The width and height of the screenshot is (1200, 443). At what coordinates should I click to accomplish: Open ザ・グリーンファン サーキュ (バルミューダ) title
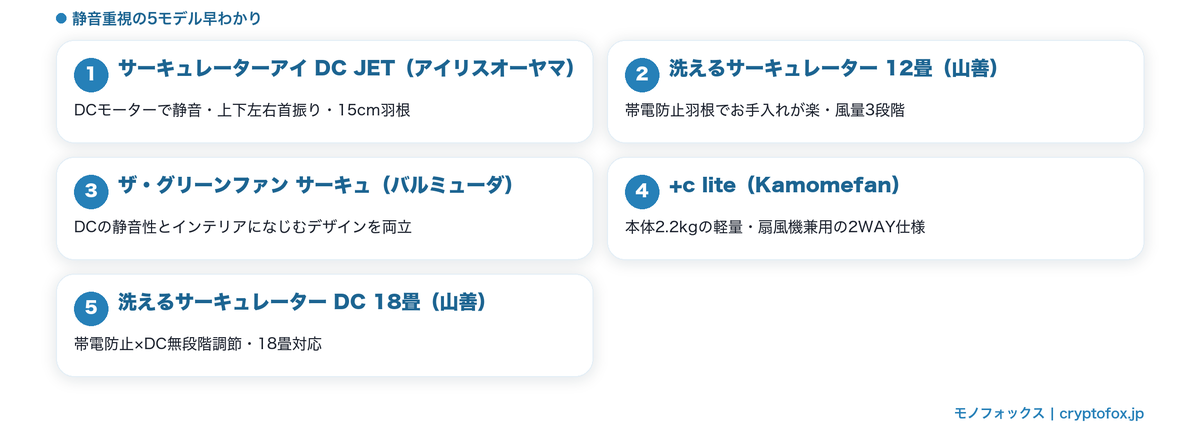point(316,186)
